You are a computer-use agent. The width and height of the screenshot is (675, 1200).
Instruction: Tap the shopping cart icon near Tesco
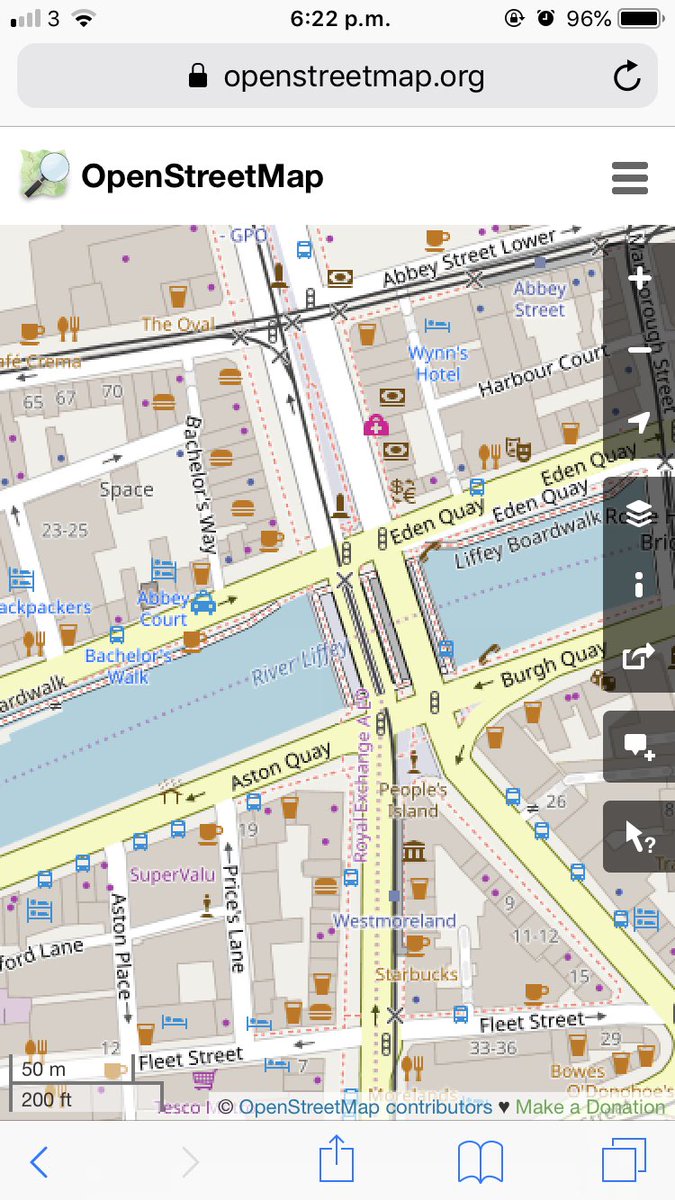point(204,1079)
